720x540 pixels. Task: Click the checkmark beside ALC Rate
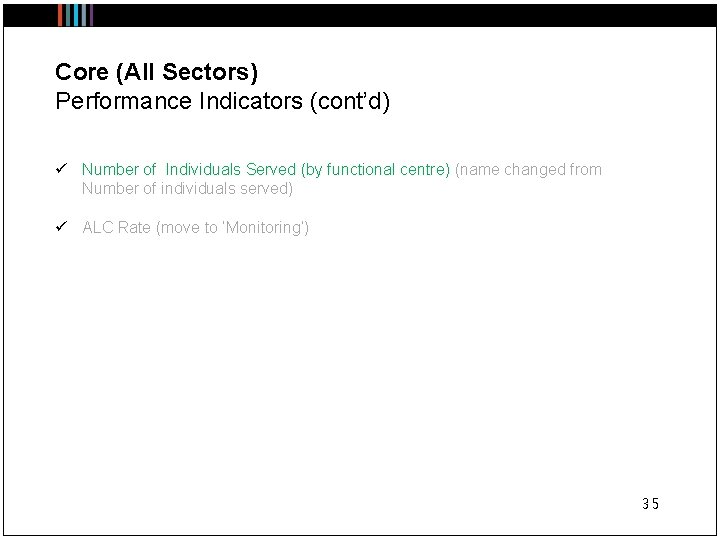[x=62, y=226]
